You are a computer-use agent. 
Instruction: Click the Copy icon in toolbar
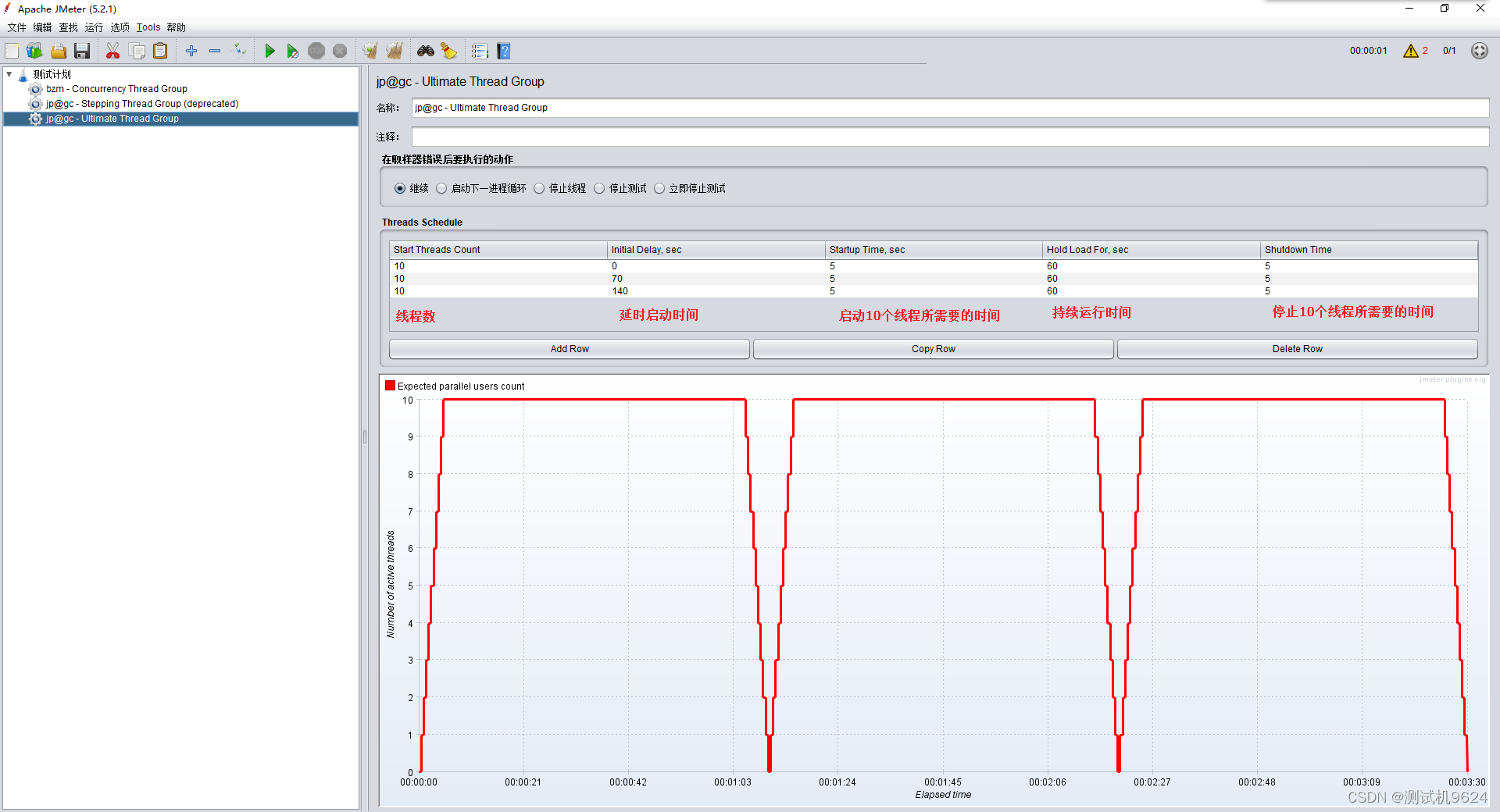(137, 51)
